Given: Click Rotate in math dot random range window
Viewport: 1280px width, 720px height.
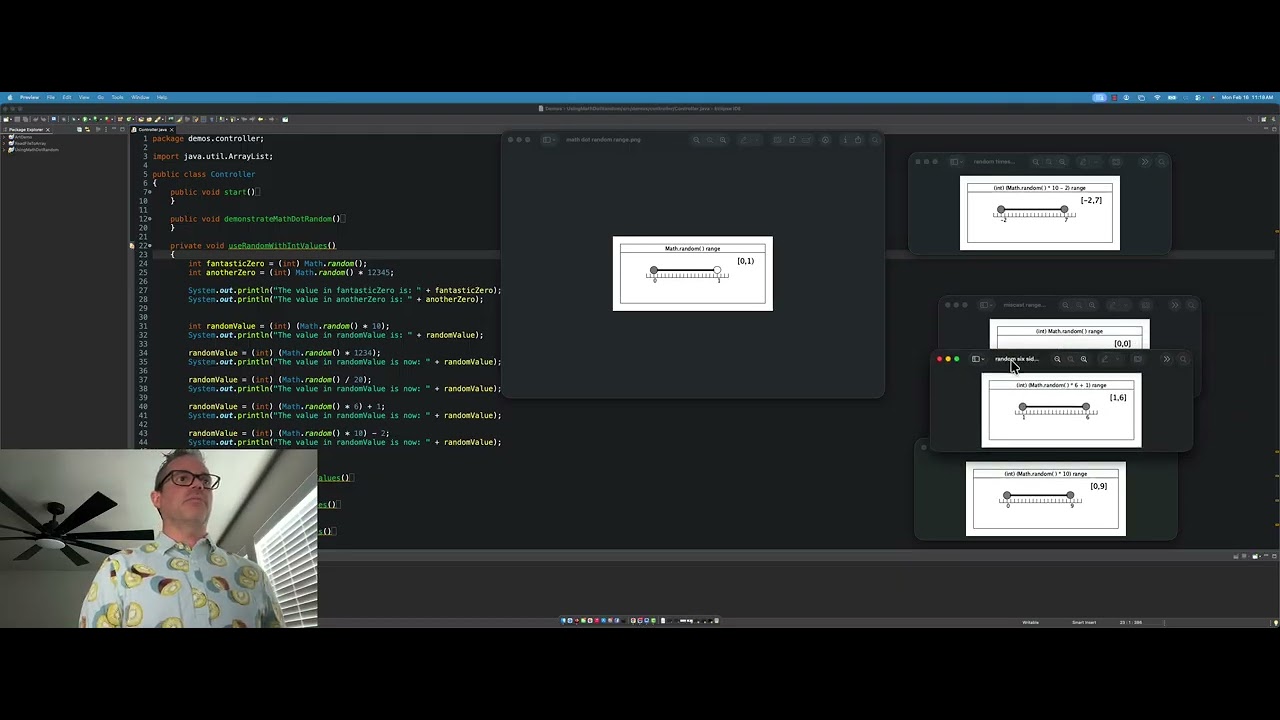Looking at the screenshot, I should click(792, 140).
